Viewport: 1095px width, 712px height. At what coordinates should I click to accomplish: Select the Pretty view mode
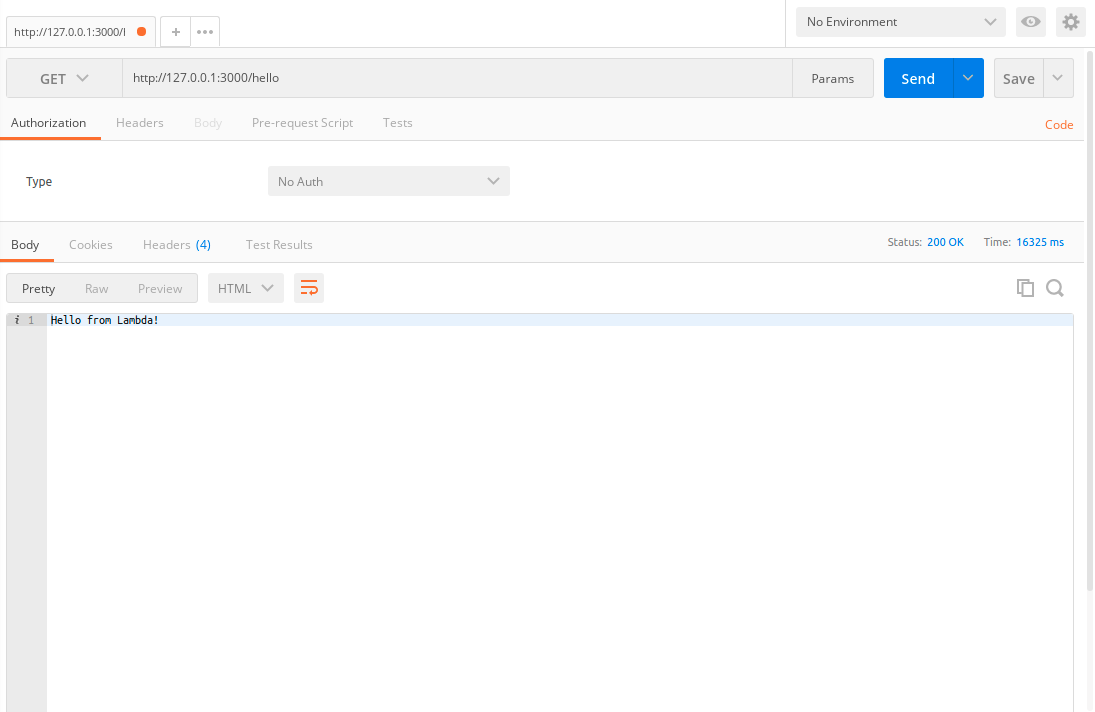tap(38, 288)
